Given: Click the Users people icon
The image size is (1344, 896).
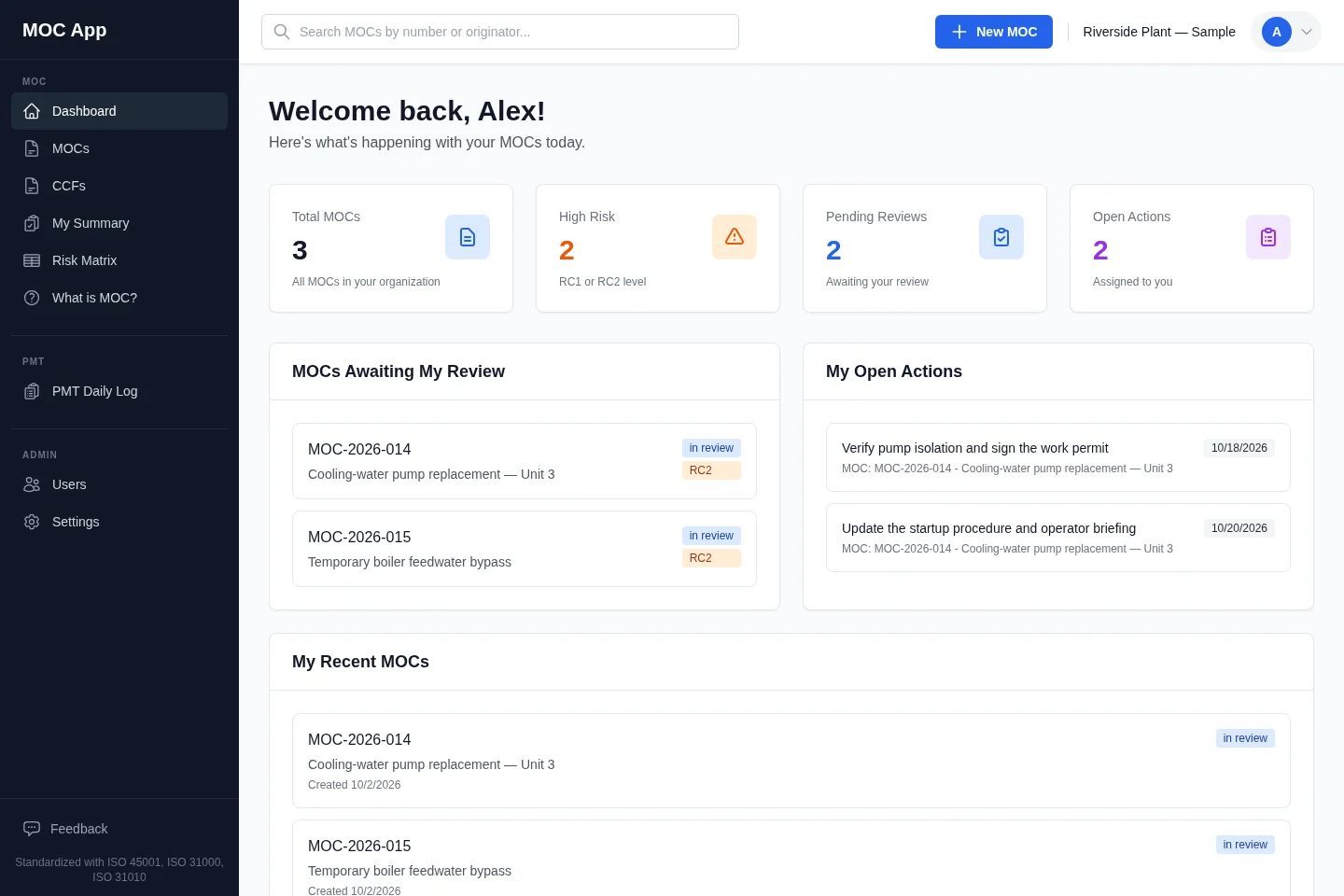Looking at the screenshot, I should 32,484.
